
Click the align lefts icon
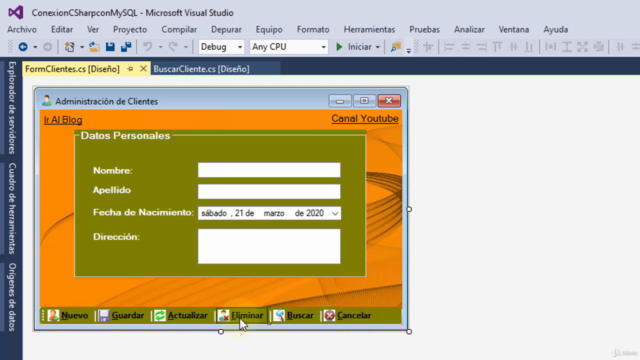click(x=449, y=47)
